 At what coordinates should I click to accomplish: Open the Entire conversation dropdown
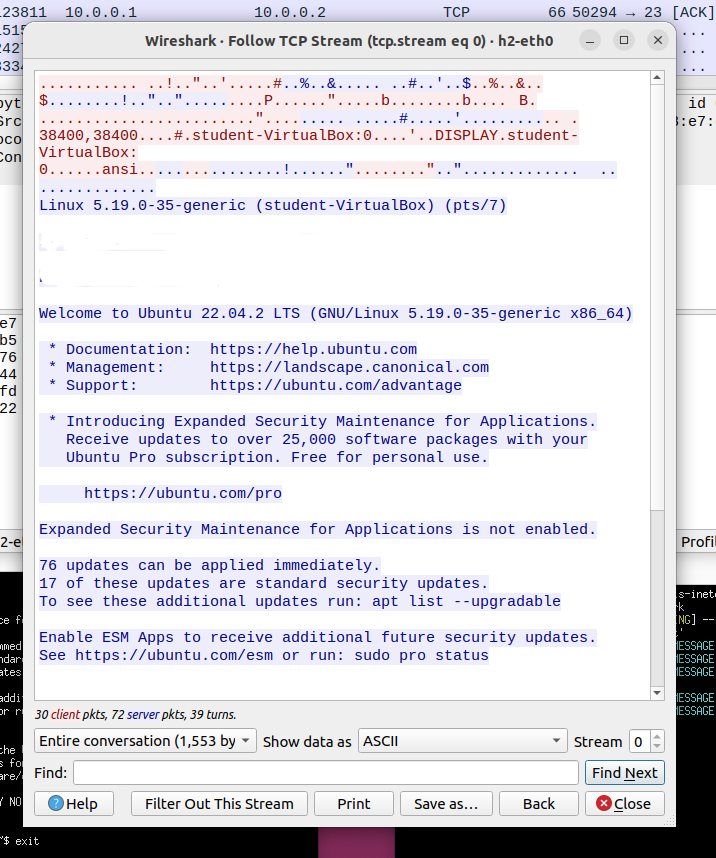coord(145,741)
